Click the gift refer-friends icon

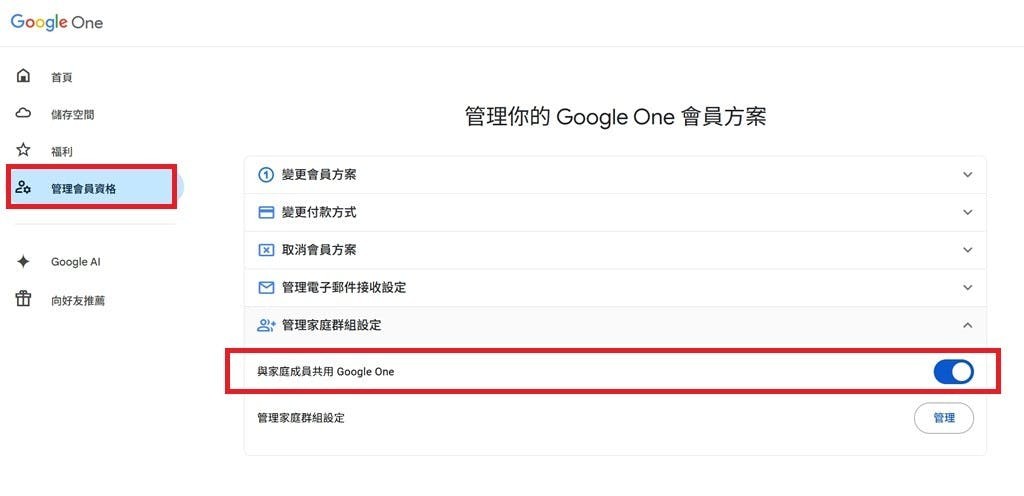(24, 299)
